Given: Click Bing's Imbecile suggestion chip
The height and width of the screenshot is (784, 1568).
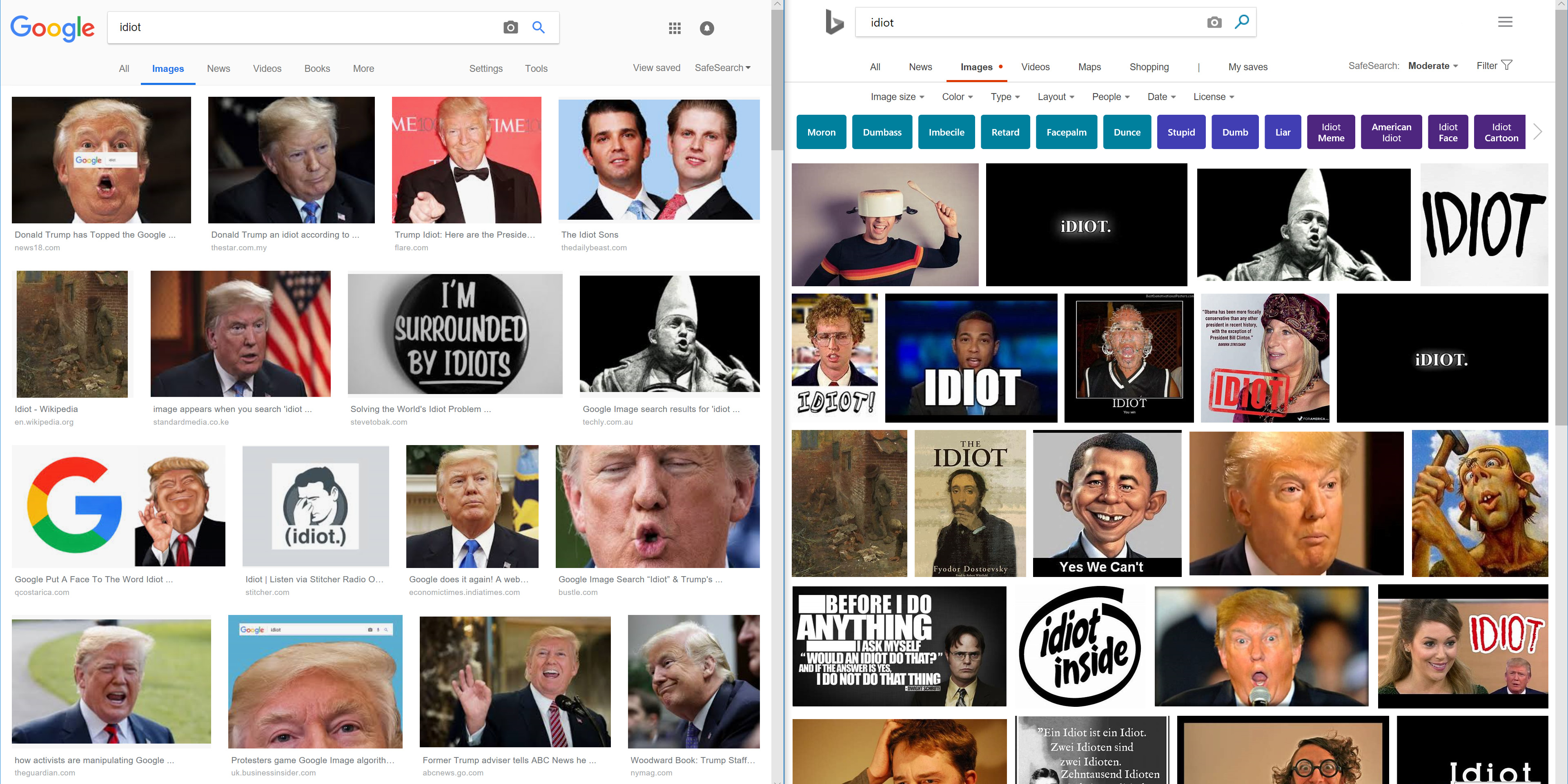Looking at the screenshot, I should 947,132.
